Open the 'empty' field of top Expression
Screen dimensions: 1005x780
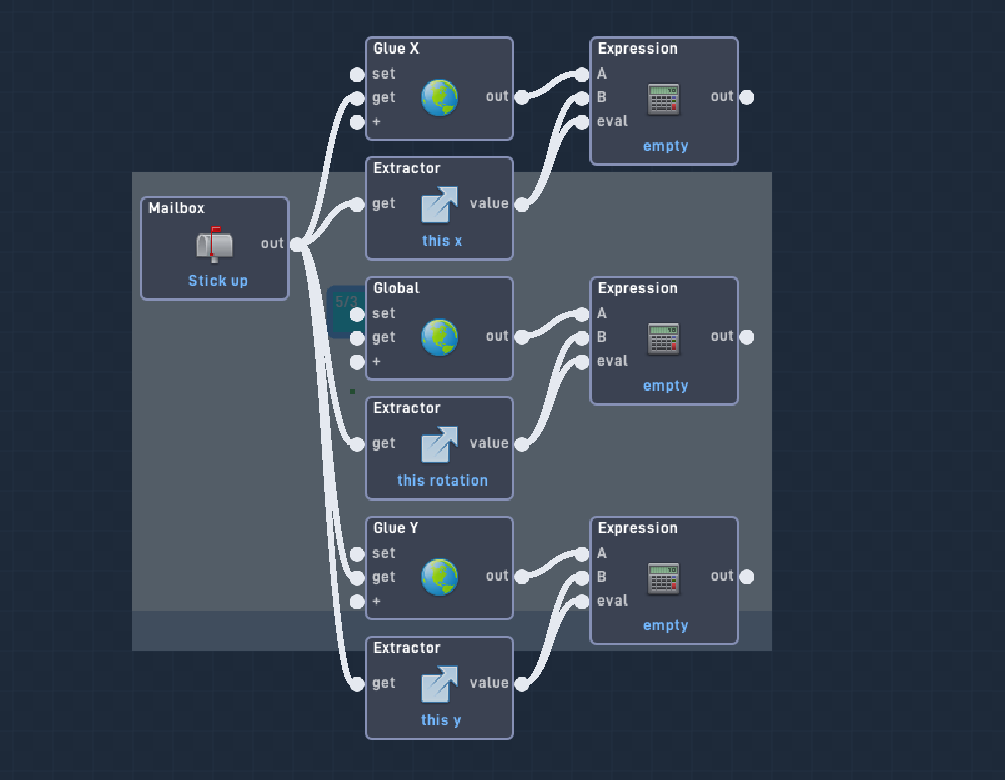coord(665,146)
